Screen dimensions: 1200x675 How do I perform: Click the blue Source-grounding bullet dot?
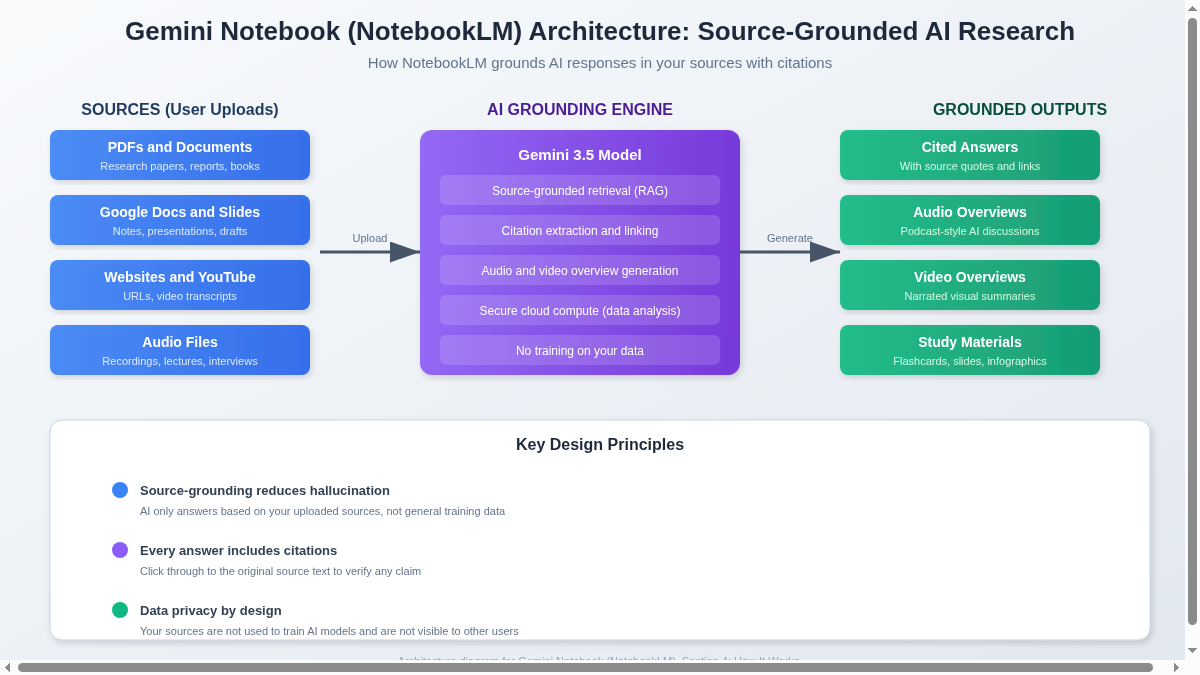[x=120, y=490]
